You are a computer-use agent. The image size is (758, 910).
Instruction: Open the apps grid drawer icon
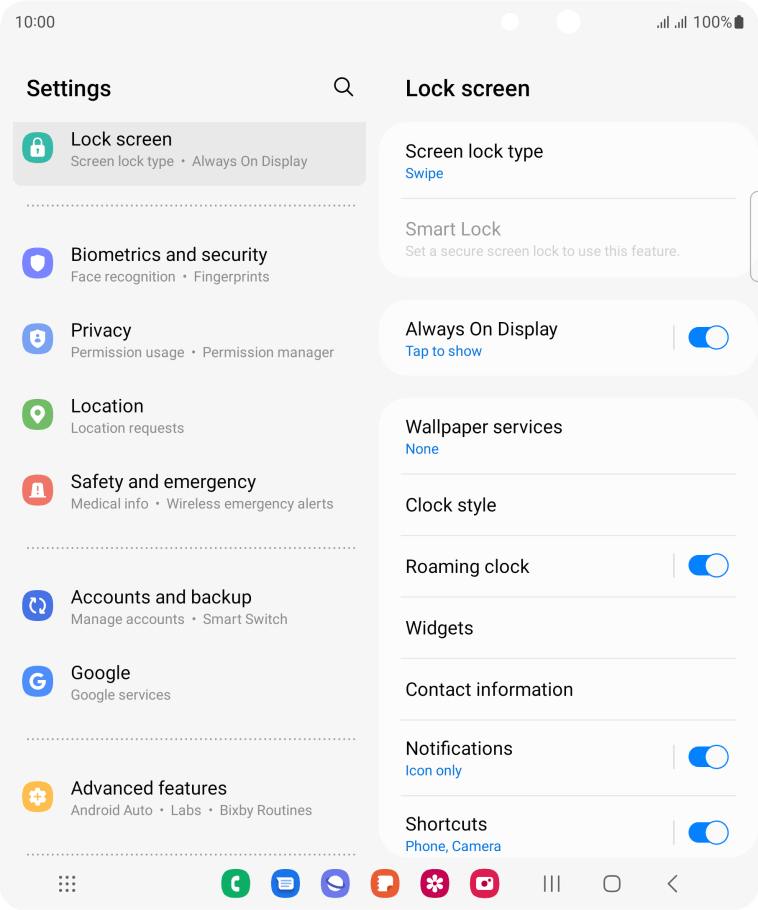tap(67, 883)
